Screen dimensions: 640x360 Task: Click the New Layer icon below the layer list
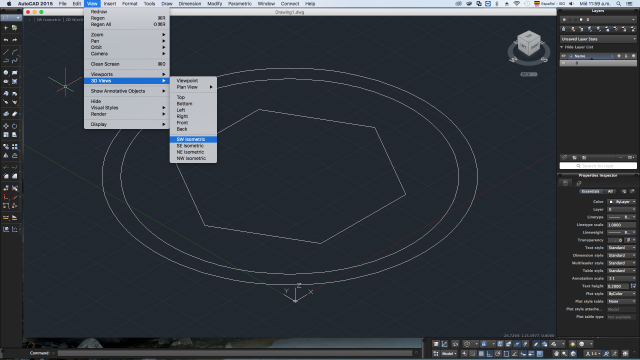564,157
